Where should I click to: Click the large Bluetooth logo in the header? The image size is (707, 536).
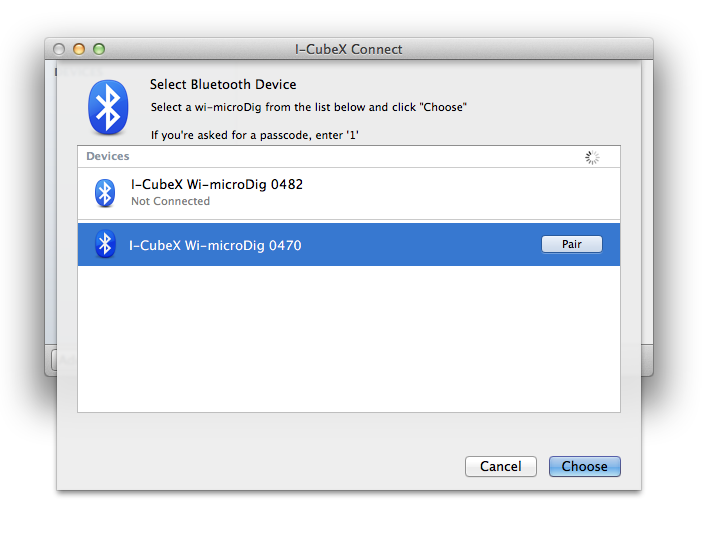108,107
